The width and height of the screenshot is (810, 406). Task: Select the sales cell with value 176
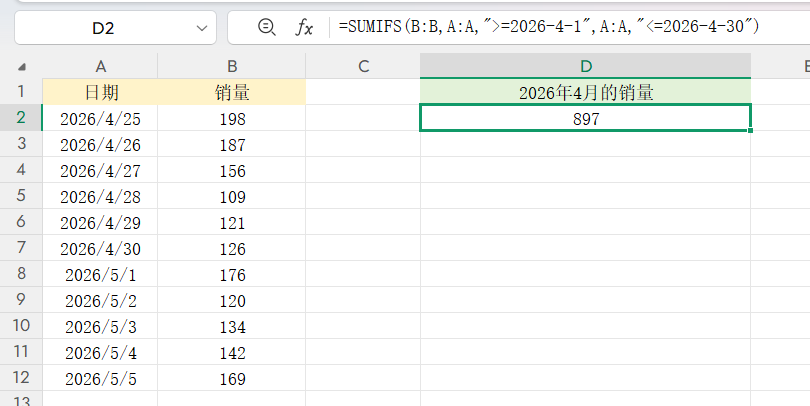(x=232, y=274)
